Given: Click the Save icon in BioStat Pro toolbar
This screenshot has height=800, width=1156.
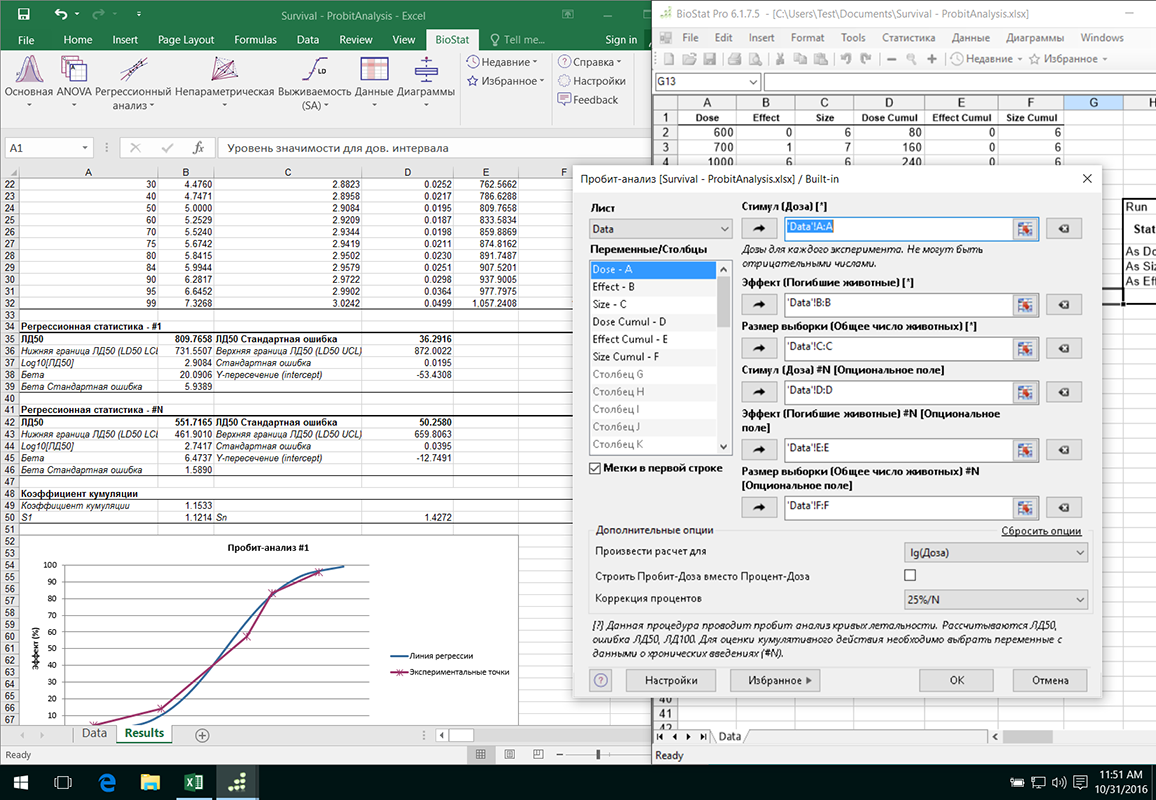Looking at the screenshot, I should (x=709, y=59).
